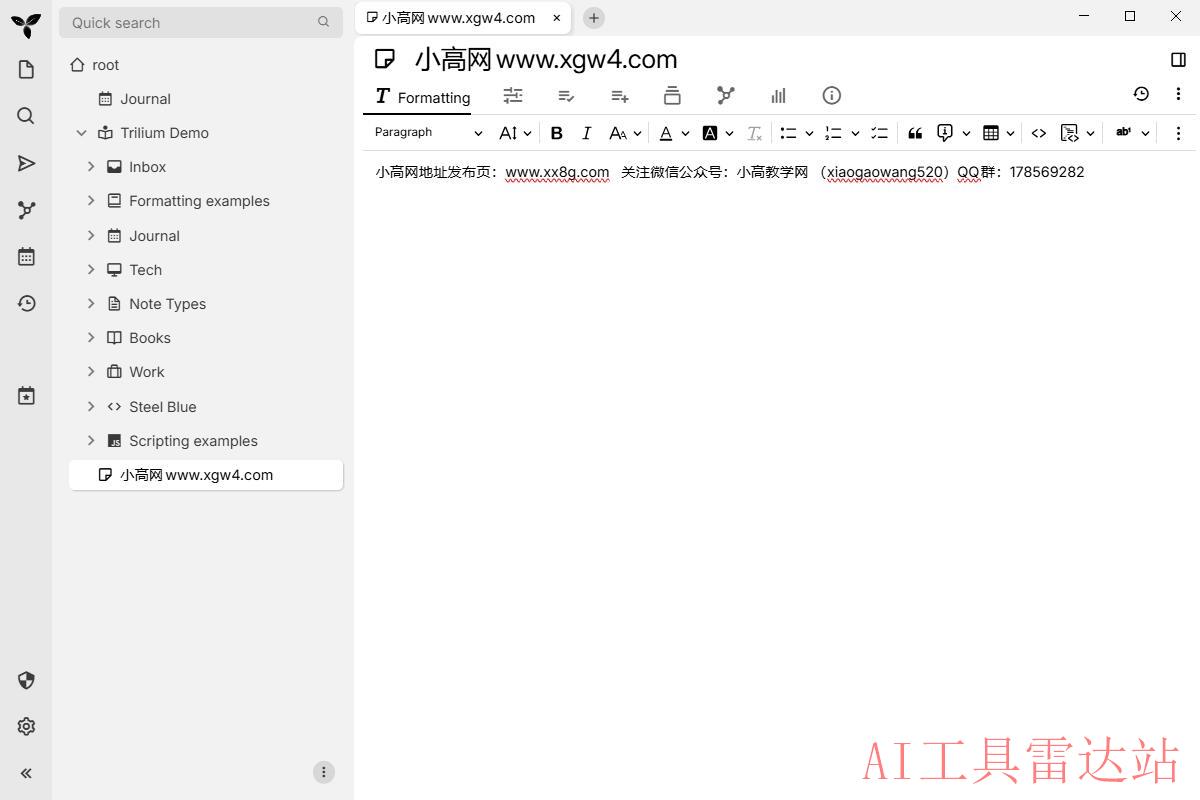Open Note Info ribbon tab
The height and width of the screenshot is (800, 1200).
pos(832,95)
